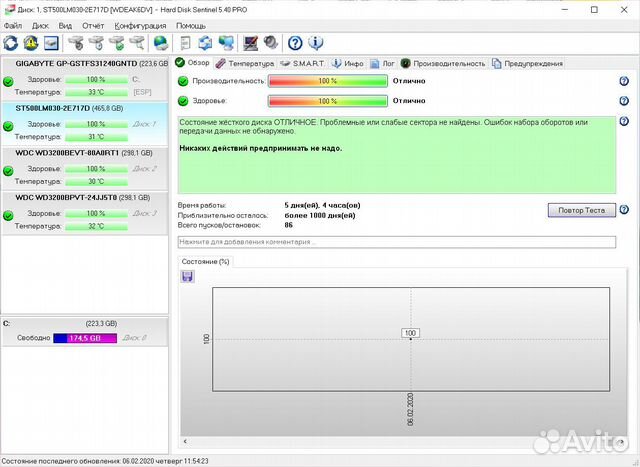Click the comment input field
This screenshot has height=467, width=640.
[396, 241]
